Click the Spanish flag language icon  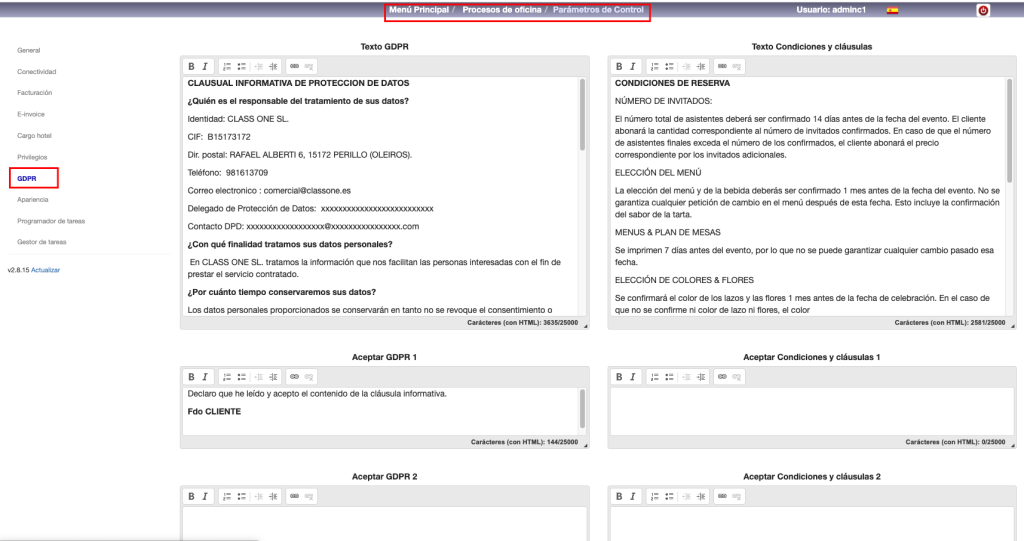tap(892, 10)
